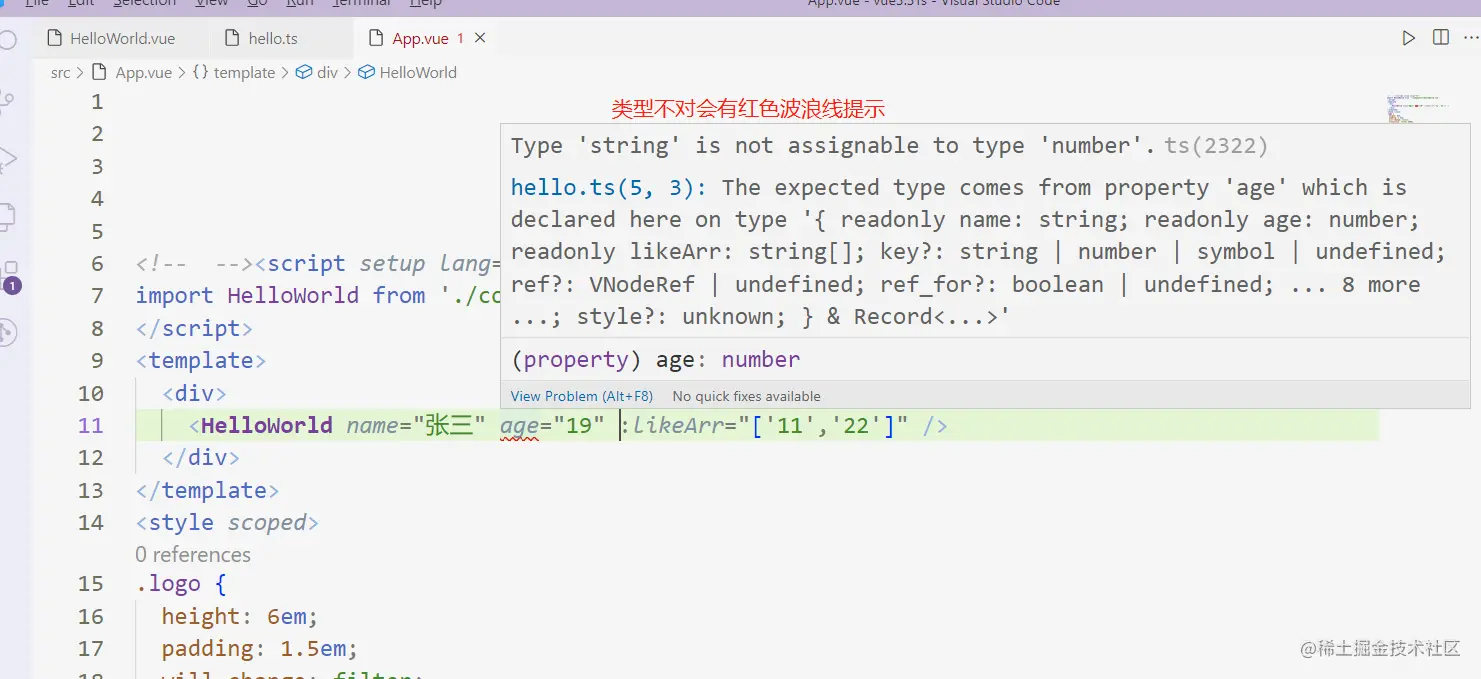Screen dimensions: 1481x679
Task: Close the App.vue tab
Action: (x=480, y=38)
